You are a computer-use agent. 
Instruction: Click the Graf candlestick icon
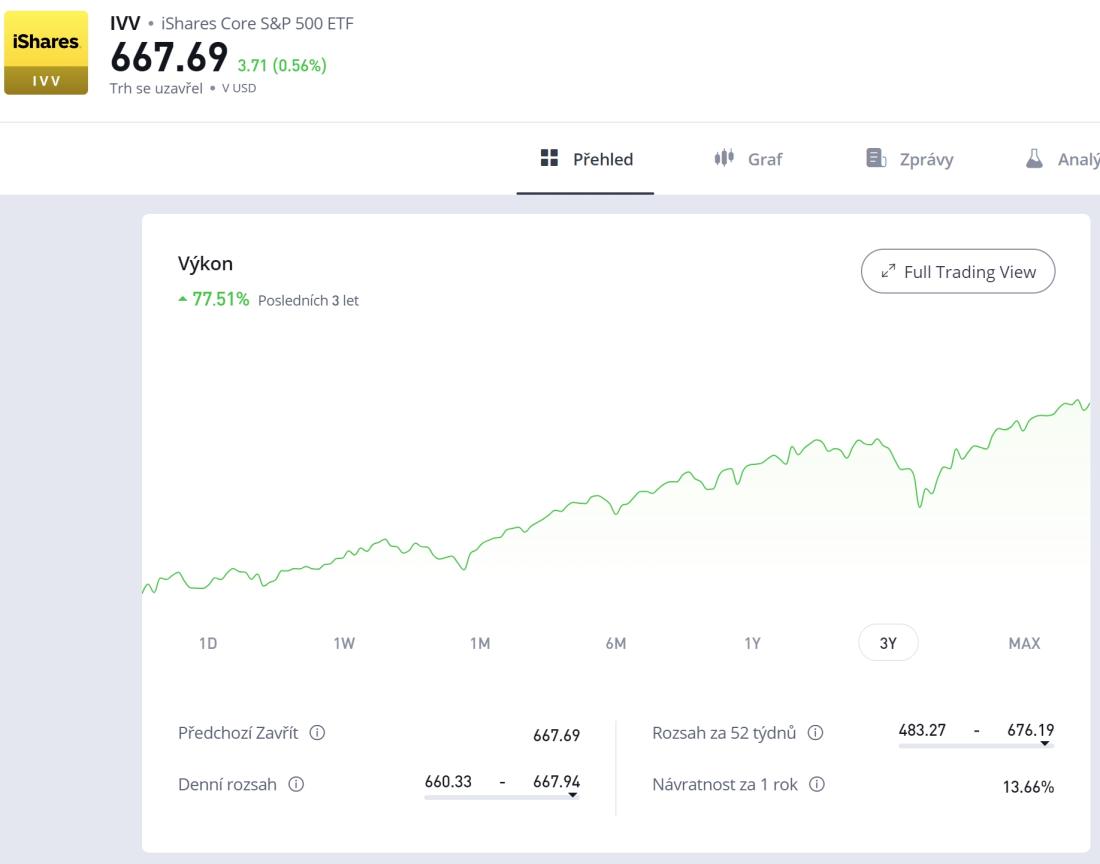pyautogui.click(x=724, y=158)
